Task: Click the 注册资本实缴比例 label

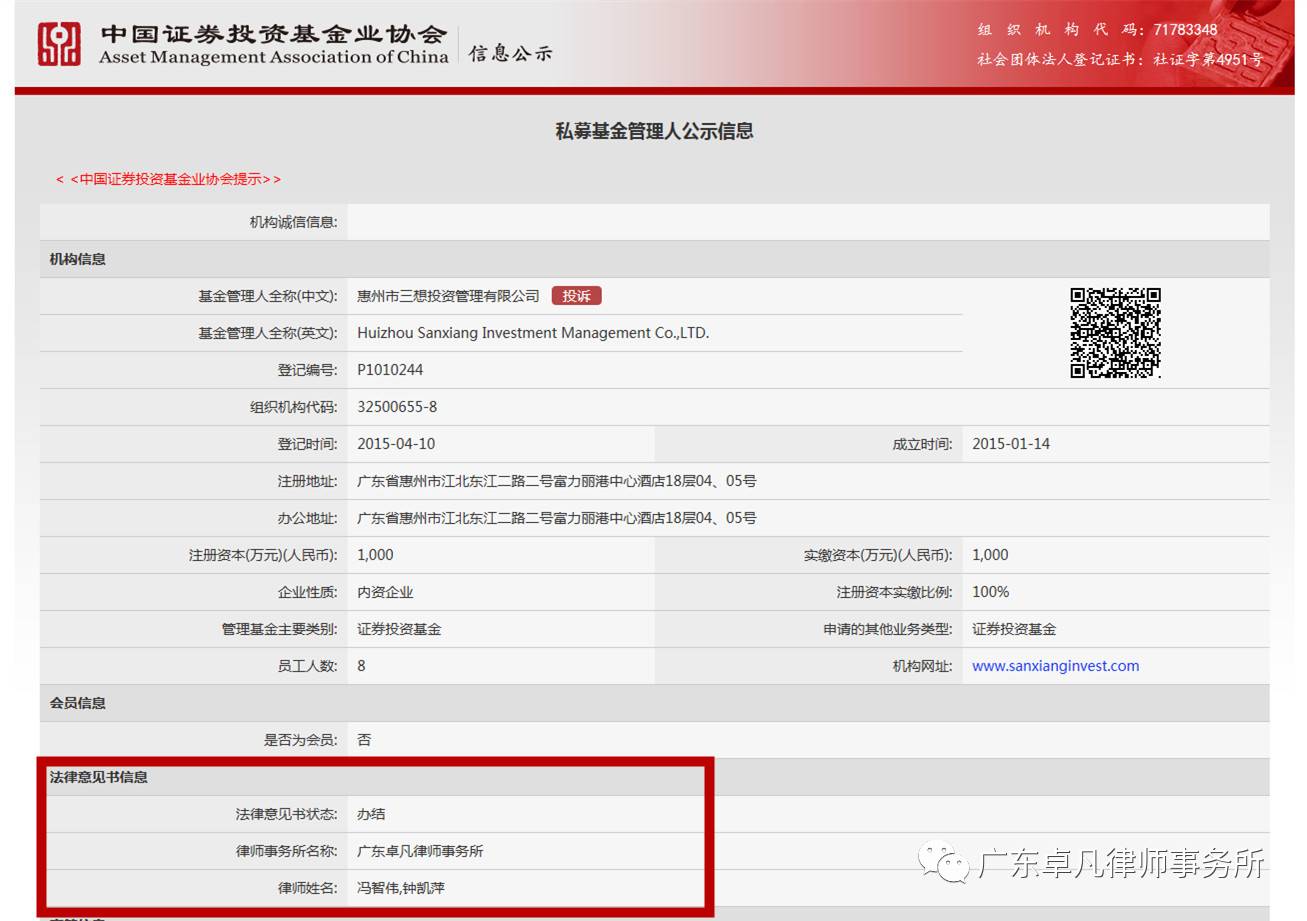Action: (894, 592)
